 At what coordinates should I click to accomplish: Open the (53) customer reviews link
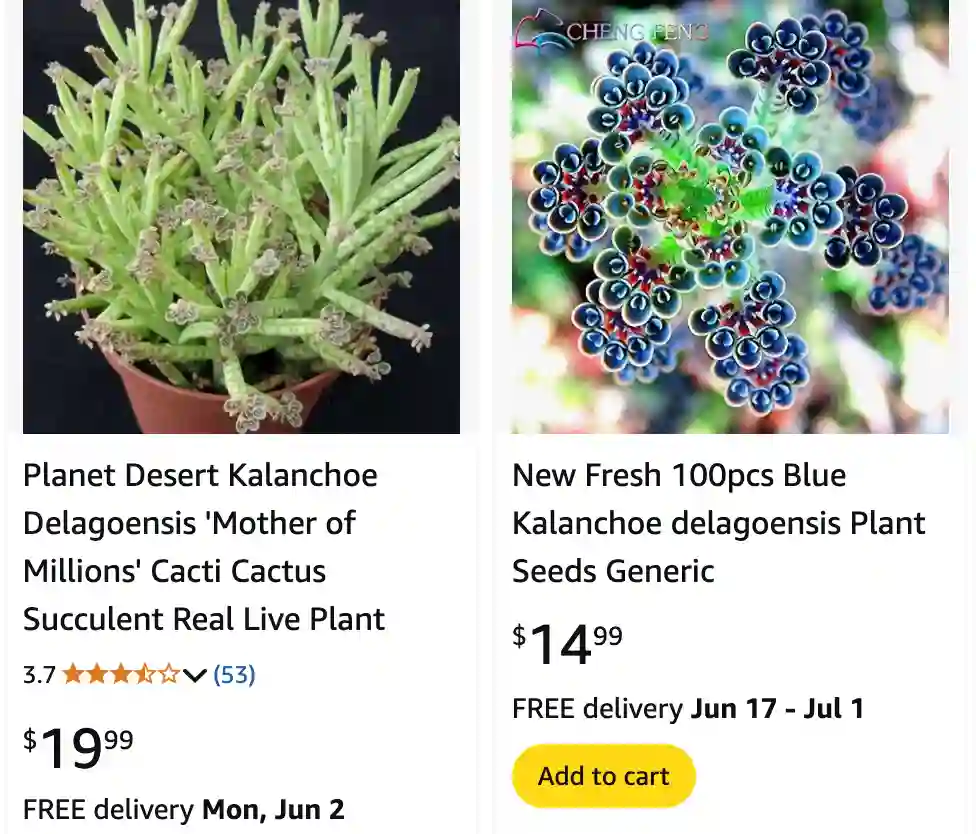click(x=233, y=673)
